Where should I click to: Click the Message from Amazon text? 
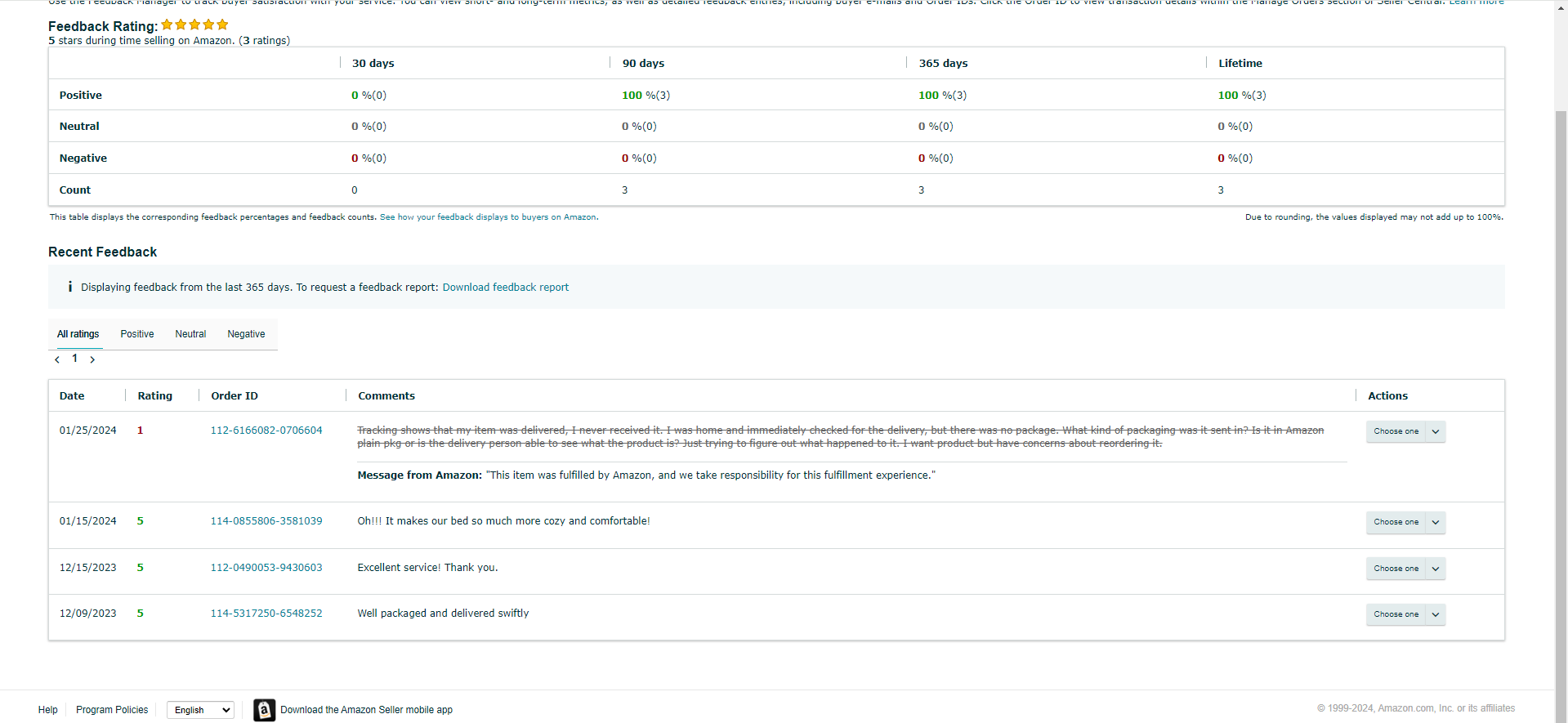pos(646,475)
